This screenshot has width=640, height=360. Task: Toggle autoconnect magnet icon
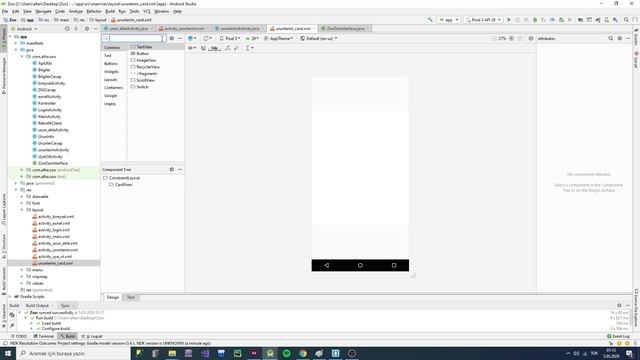[x=203, y=48]
